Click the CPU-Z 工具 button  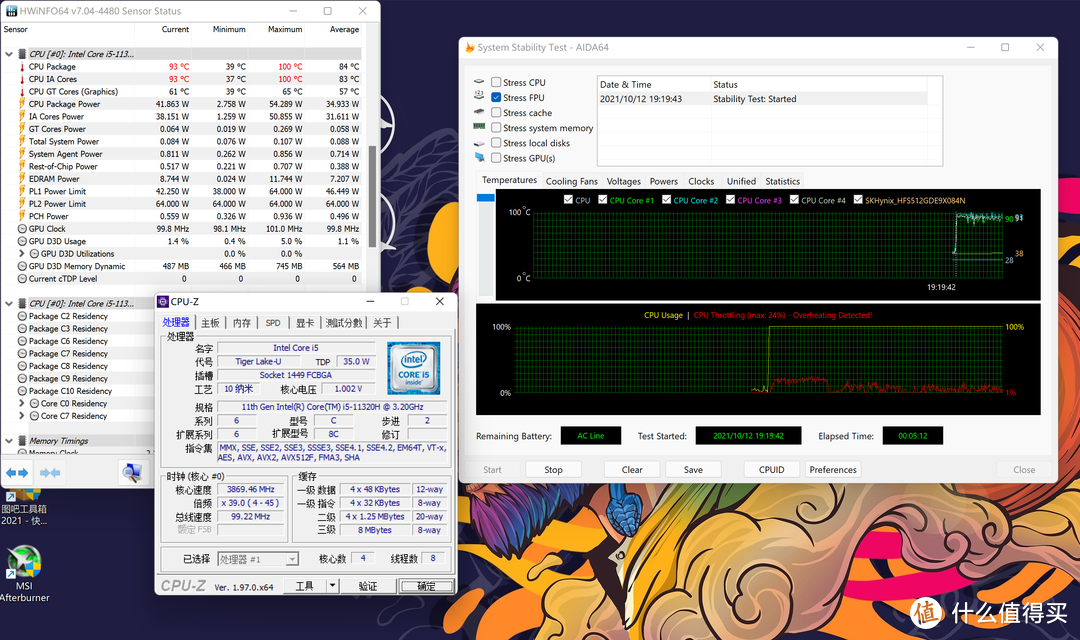(304, 586)
